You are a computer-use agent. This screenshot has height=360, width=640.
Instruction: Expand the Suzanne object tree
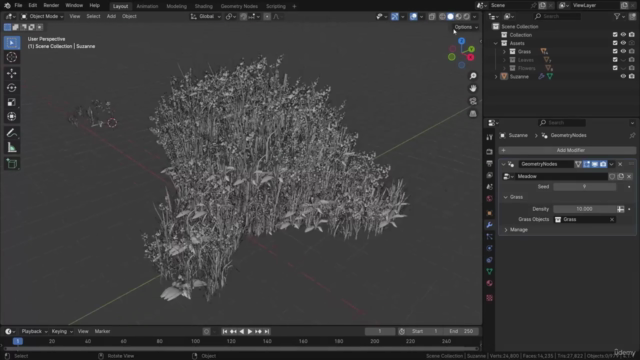tap(496, 77)
